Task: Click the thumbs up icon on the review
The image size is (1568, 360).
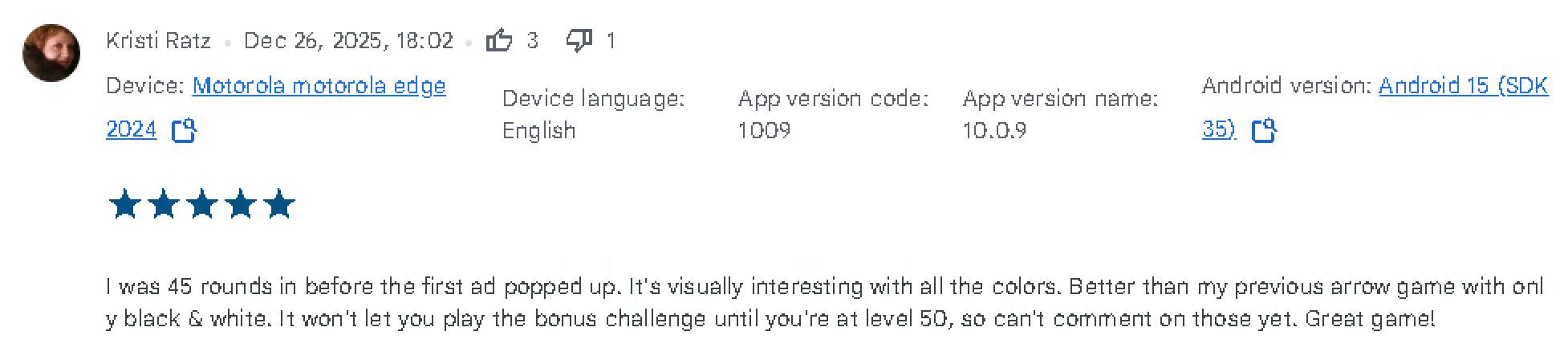Action: click(499, 40)
